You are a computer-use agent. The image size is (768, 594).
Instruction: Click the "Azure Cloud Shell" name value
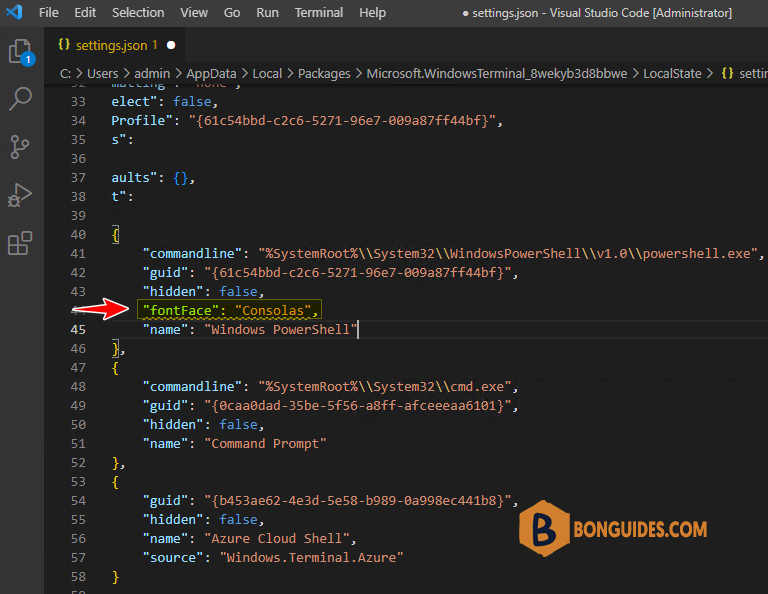coord(277,539)
